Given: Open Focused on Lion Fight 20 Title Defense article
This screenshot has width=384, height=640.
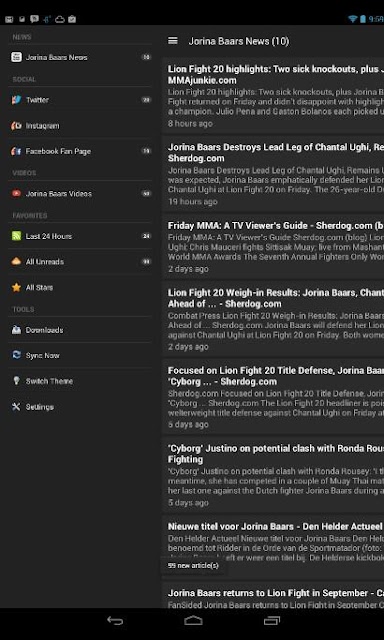Looking at the screenshot, I should pos(273,397).
